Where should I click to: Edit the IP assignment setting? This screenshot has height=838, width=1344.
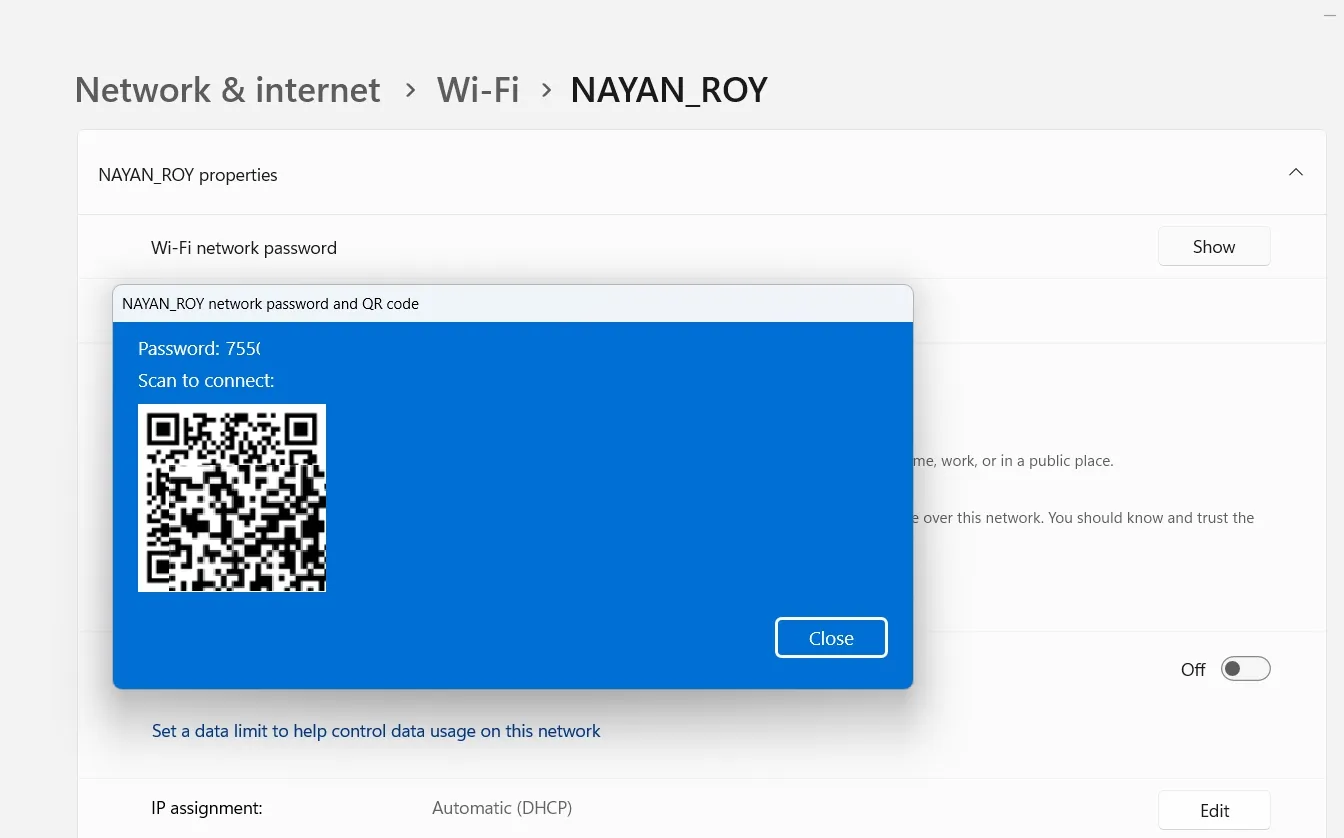[x=1214, y=810]
